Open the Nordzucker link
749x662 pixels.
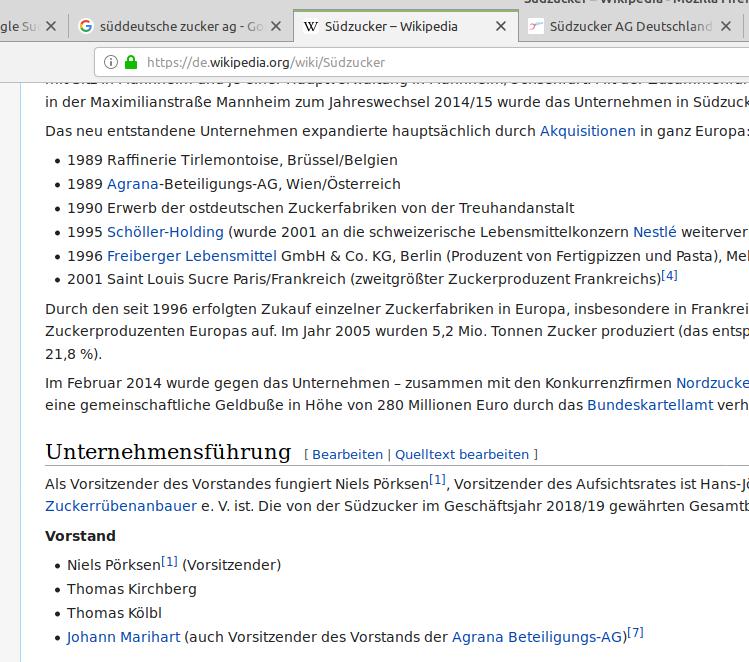tap(712, 383)
